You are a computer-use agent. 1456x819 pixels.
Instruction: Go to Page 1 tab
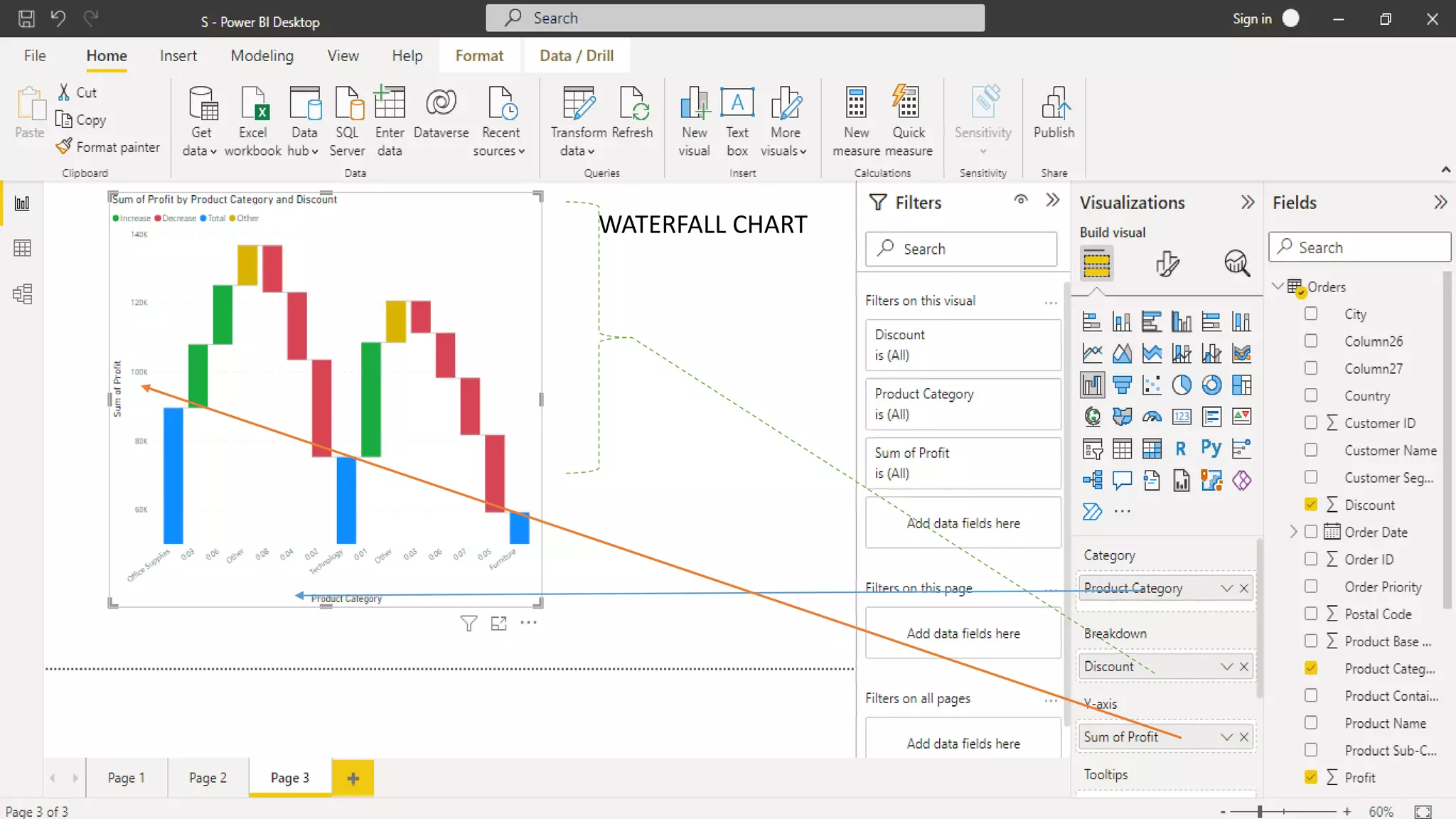click(x=126, y=778)
